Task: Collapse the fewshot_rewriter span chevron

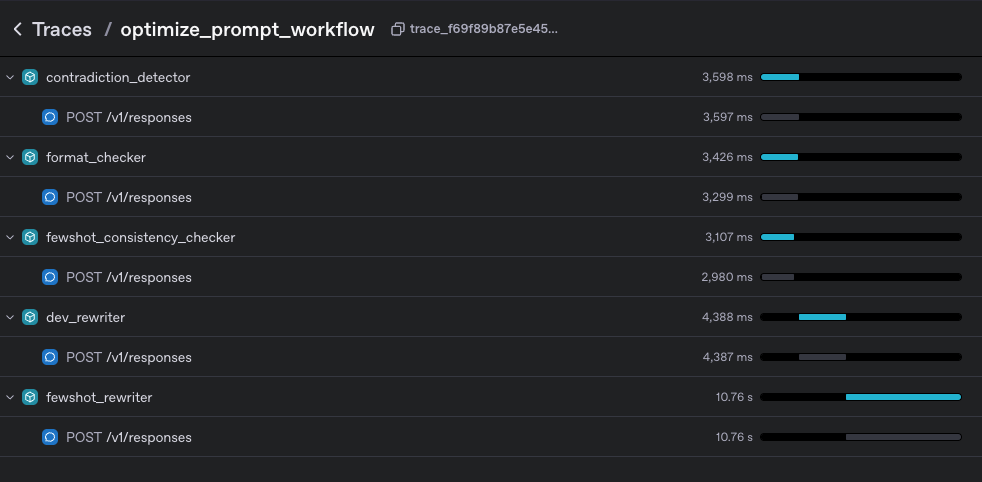Action: tap(10, 397)
